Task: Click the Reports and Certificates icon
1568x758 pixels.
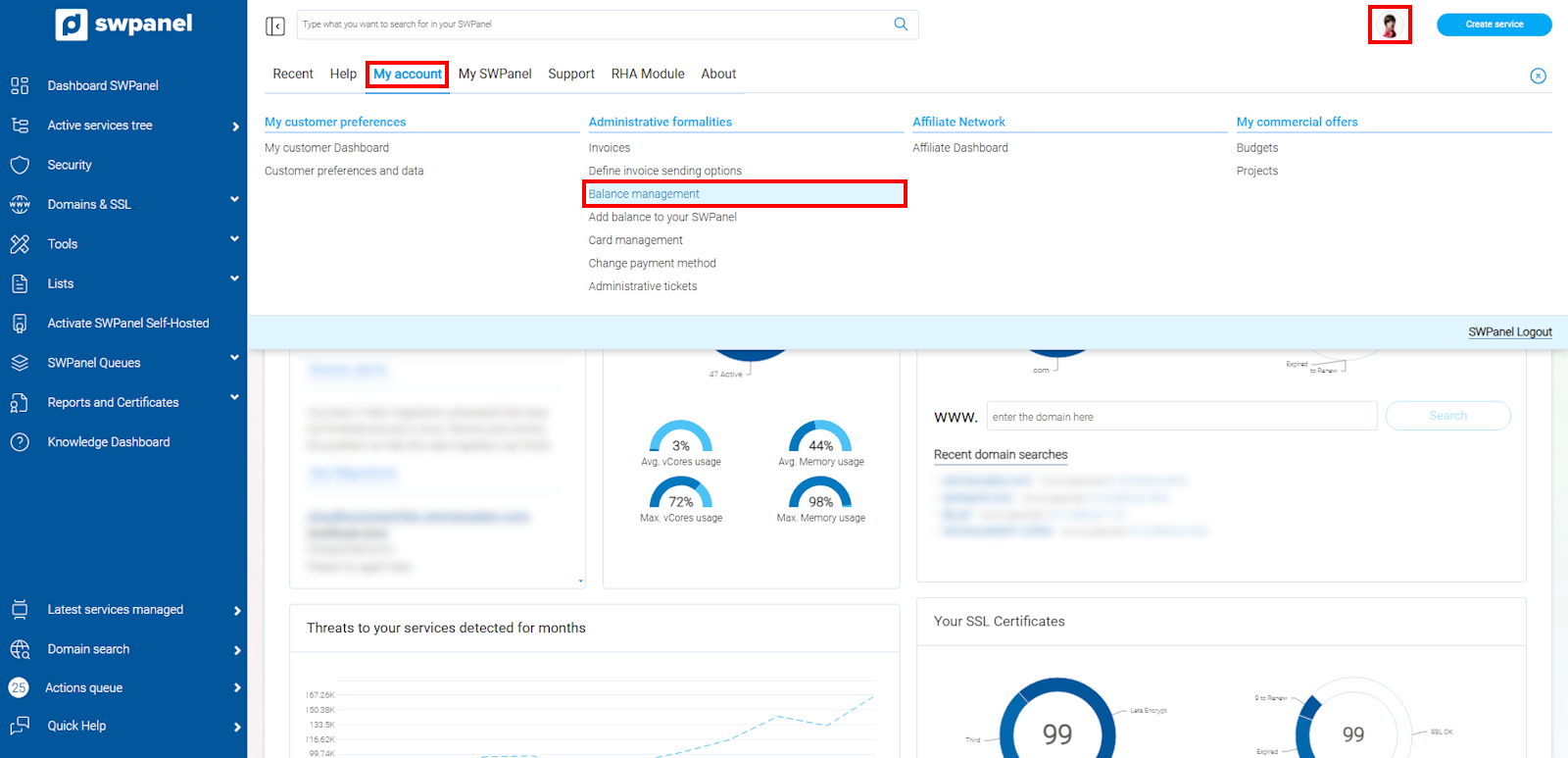Action: 20,402
